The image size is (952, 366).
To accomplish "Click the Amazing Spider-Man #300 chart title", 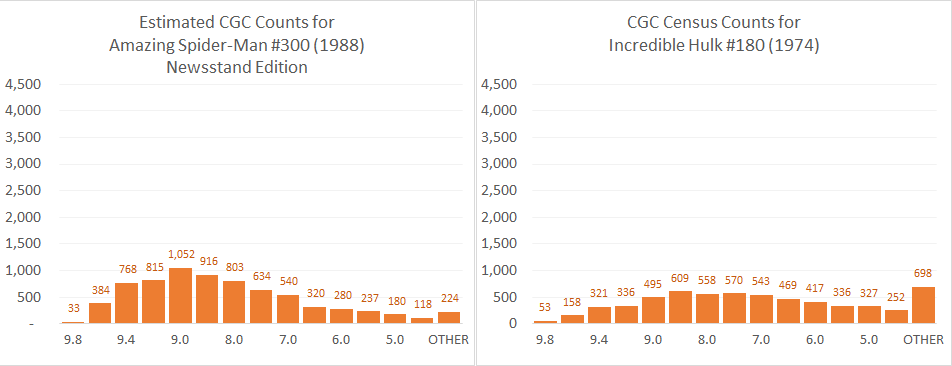I will [x=237, y=45].
